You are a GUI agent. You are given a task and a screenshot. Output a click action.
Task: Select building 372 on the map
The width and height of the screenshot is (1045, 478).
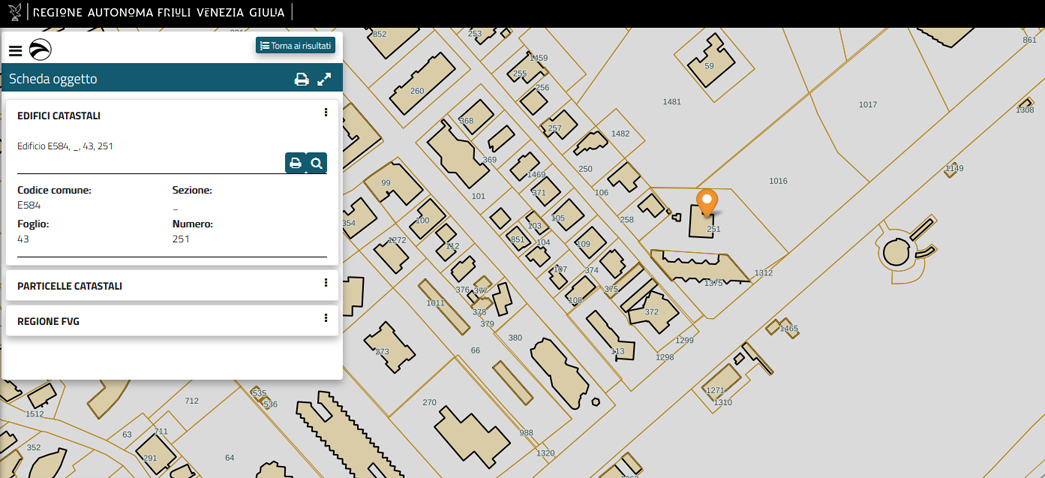click(x=650, y=311)
